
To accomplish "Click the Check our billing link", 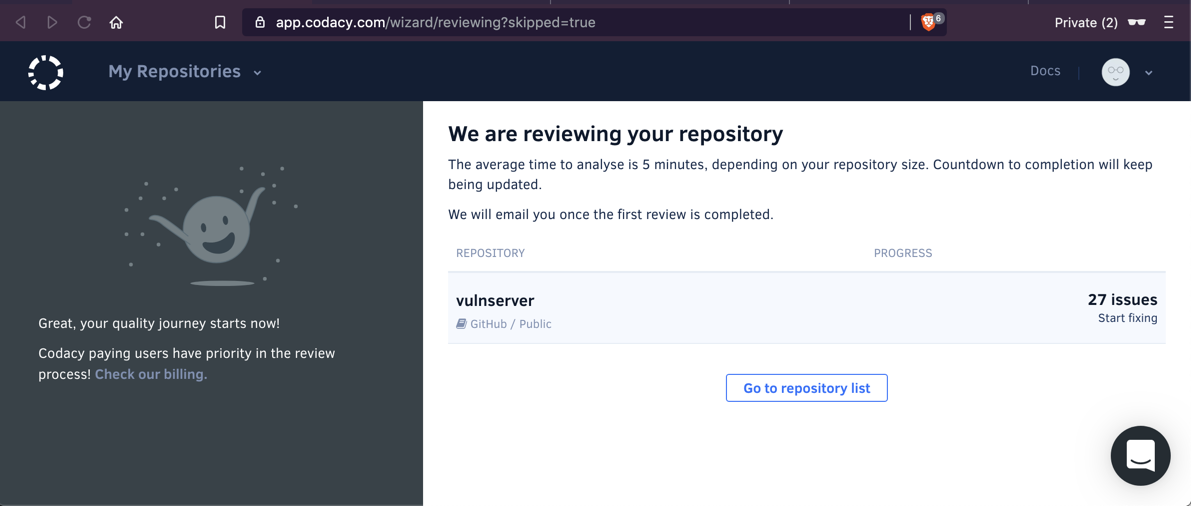I will pyautogui.click(x=151, y=374).
